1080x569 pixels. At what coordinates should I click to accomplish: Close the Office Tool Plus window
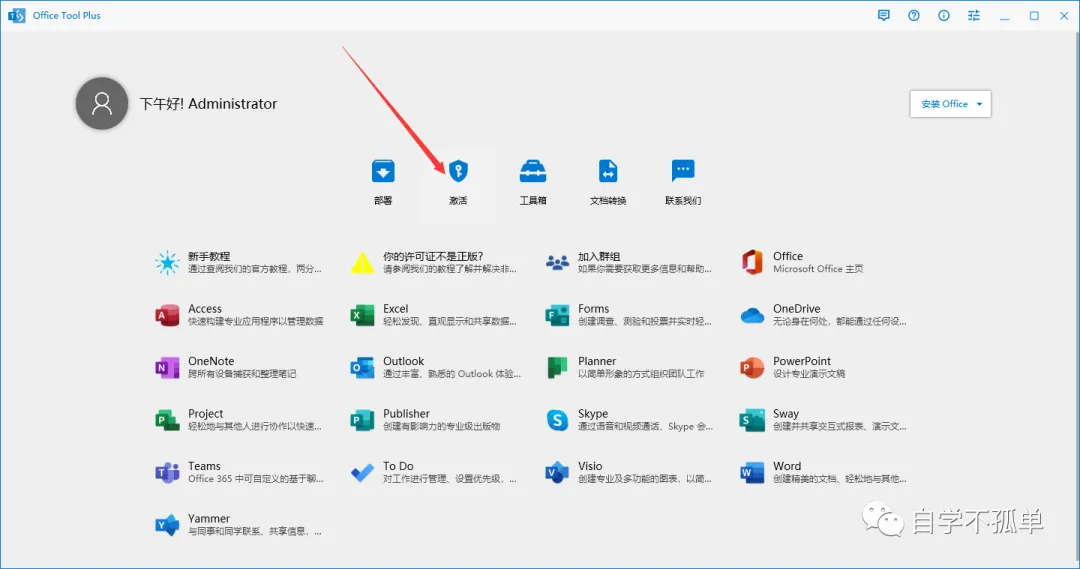(x=1064, y=15)
